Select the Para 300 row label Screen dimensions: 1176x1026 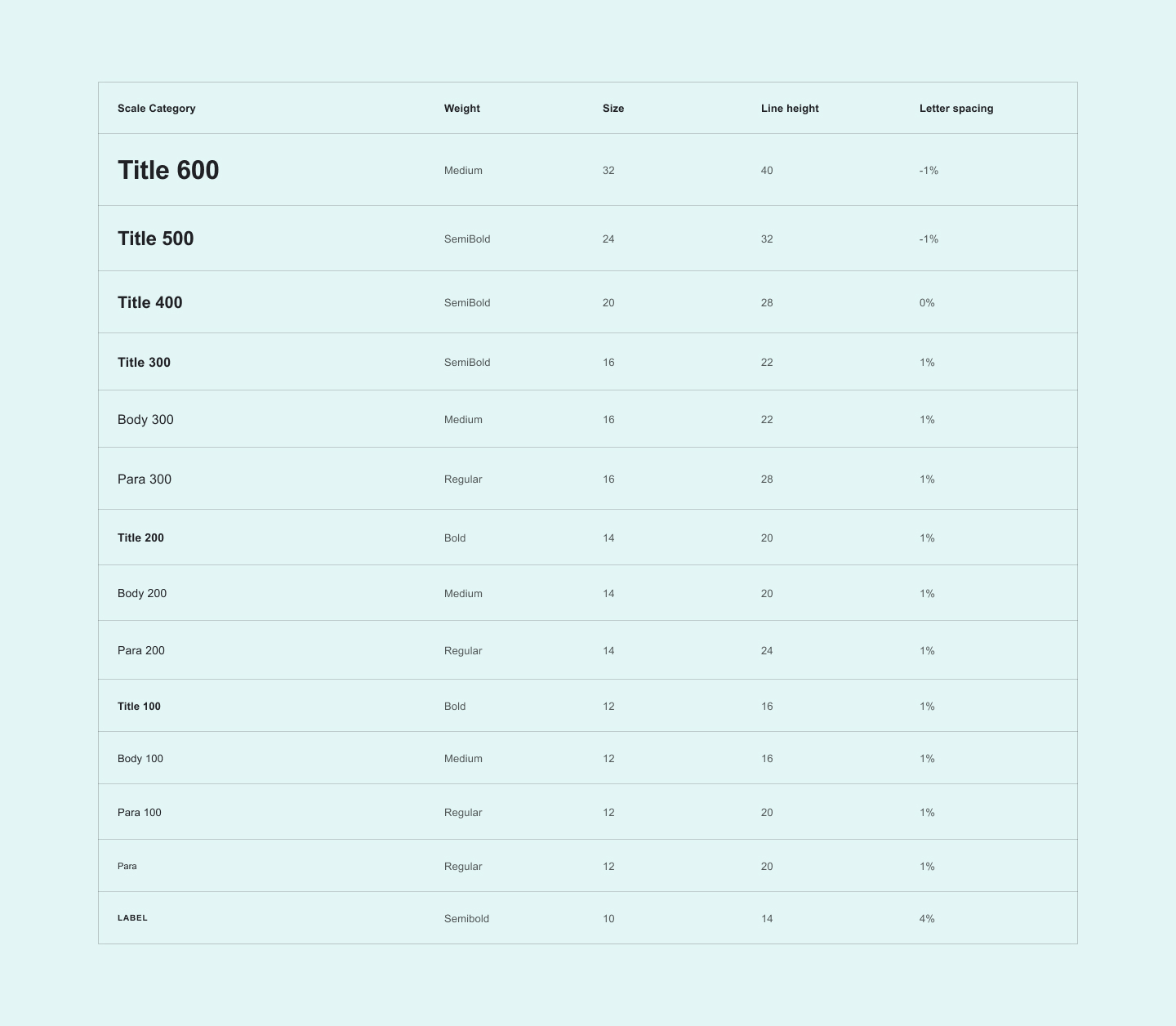point(145,480)
